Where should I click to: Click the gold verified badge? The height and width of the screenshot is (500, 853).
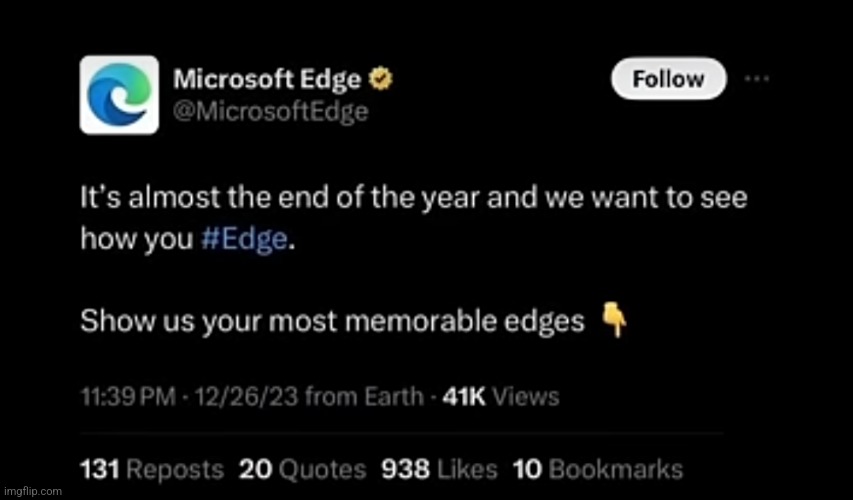tap(381, 79)
